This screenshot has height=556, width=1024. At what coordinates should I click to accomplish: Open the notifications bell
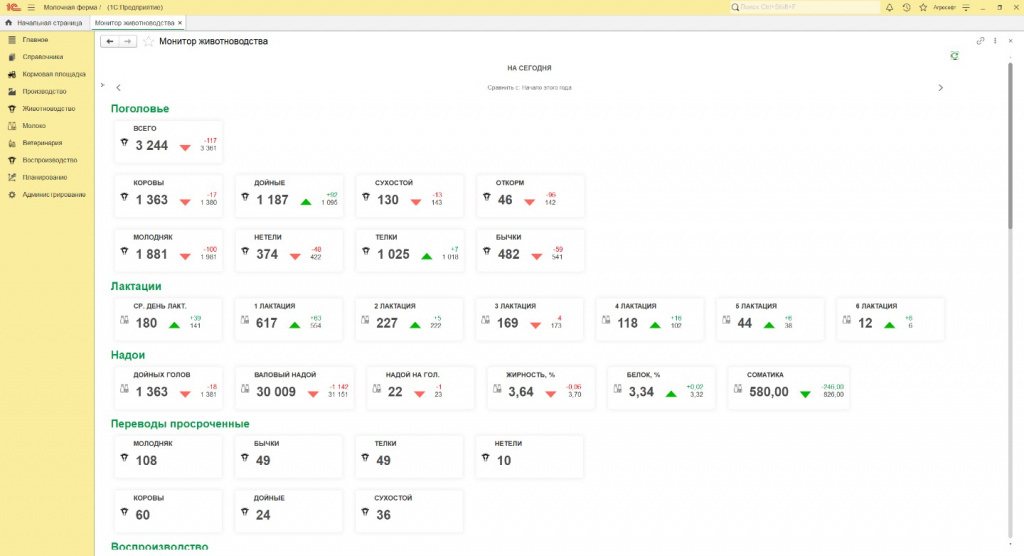[x=890, y=7]
